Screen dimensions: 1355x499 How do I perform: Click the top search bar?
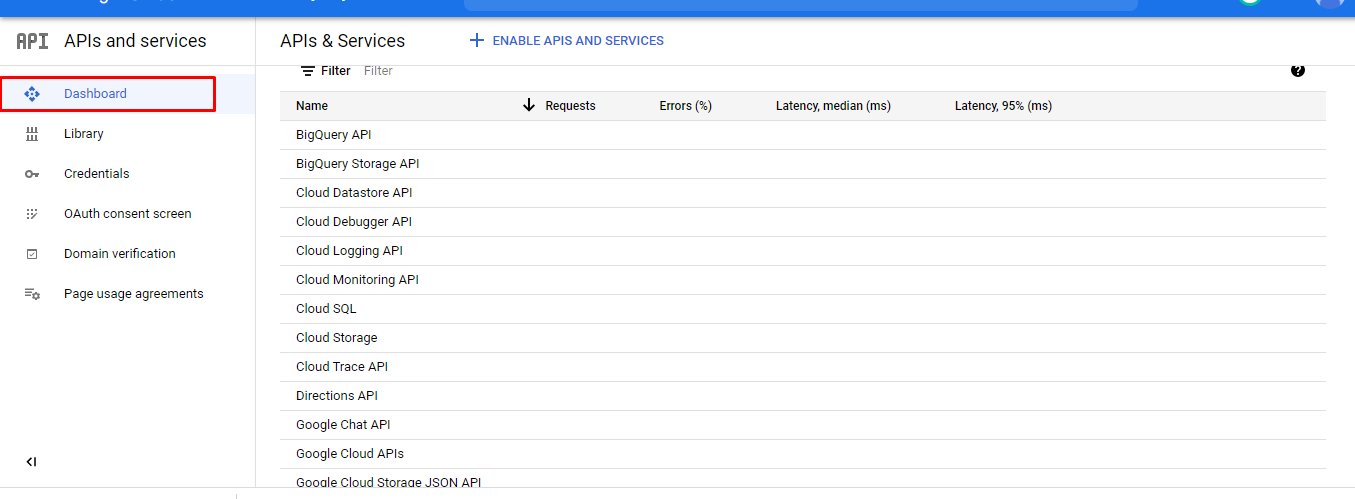(800, 4)
